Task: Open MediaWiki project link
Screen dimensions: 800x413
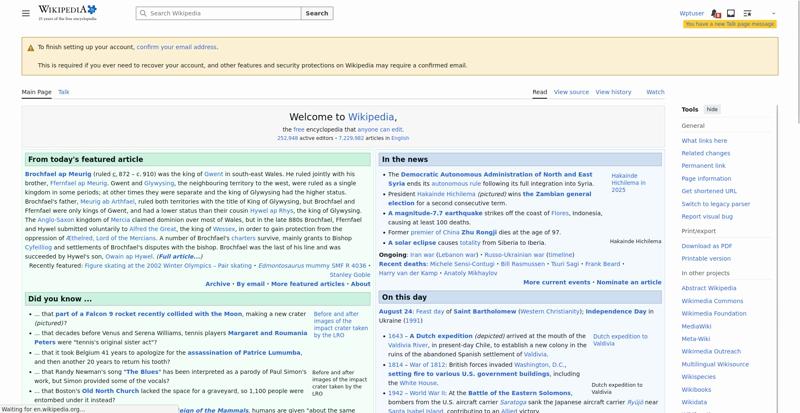Action: [696, 326]
